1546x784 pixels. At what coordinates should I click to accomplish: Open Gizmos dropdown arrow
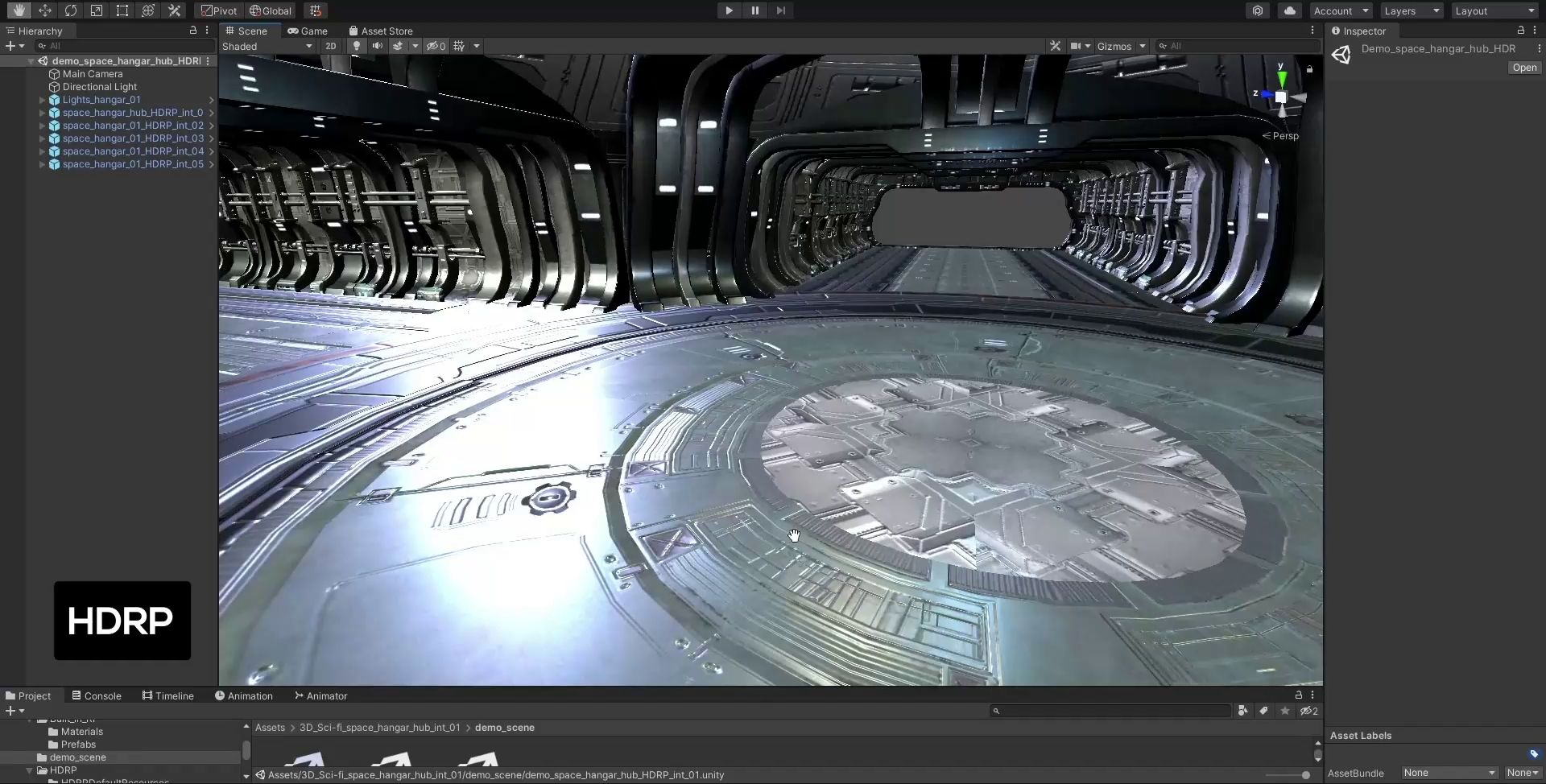1142,46
